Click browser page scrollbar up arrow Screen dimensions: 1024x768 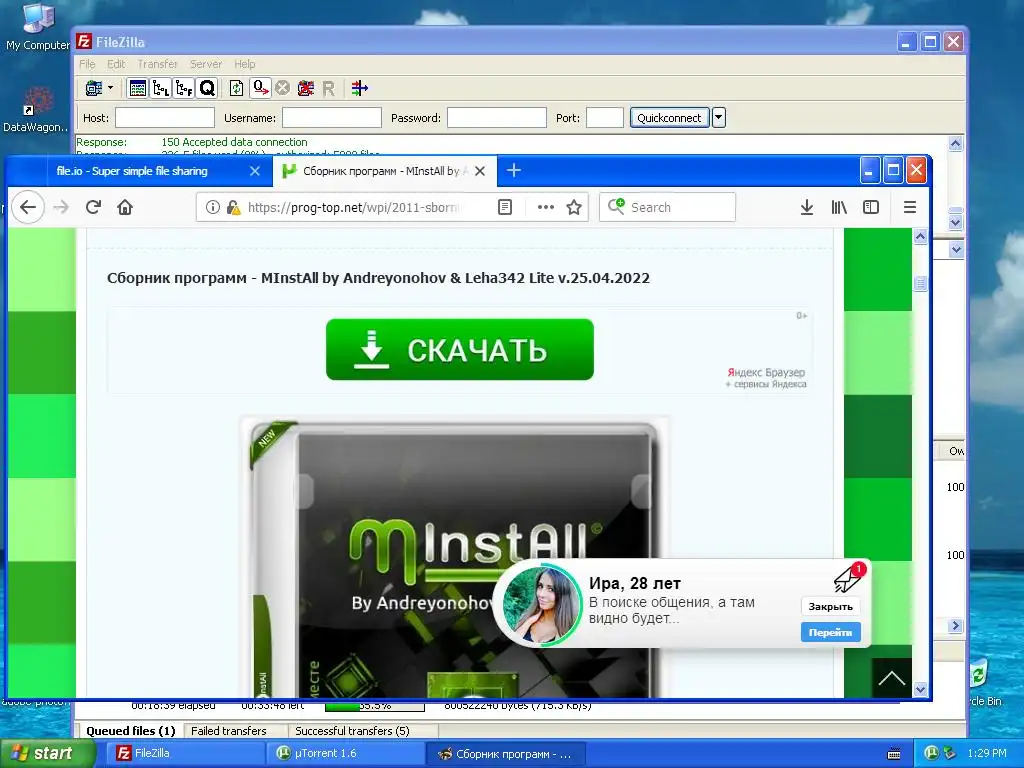coord(921,236)
